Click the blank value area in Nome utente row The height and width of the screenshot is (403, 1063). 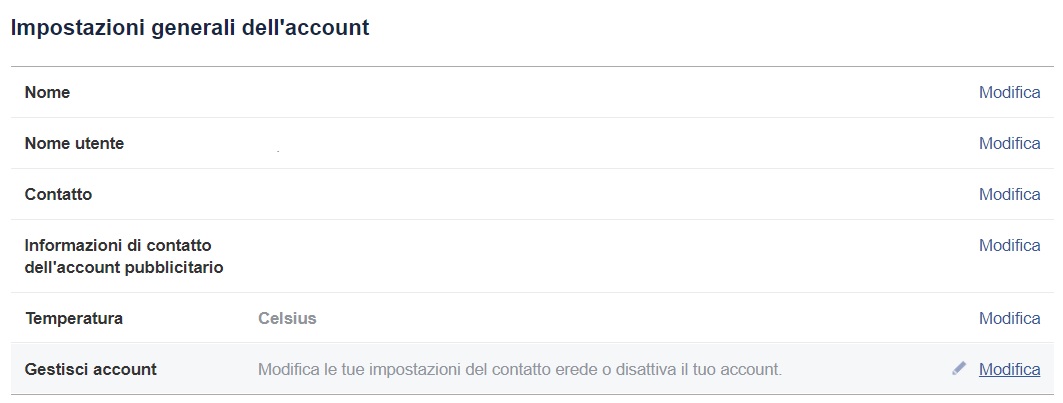[x=610, y=143]
